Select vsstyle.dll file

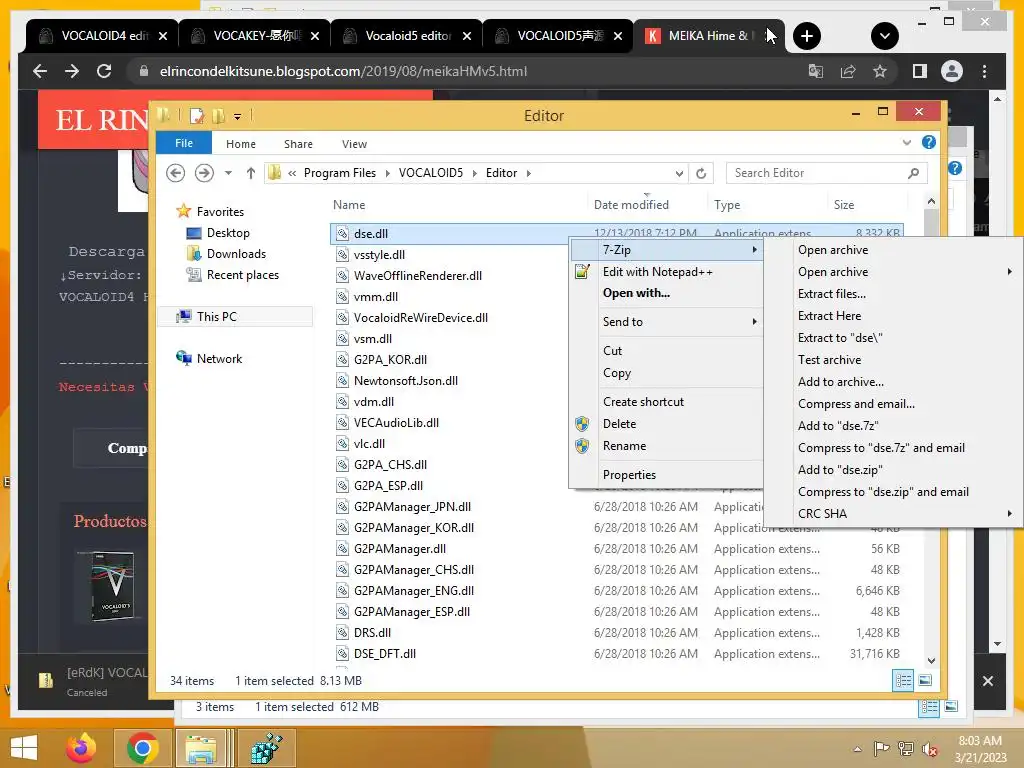pos(379,255)
